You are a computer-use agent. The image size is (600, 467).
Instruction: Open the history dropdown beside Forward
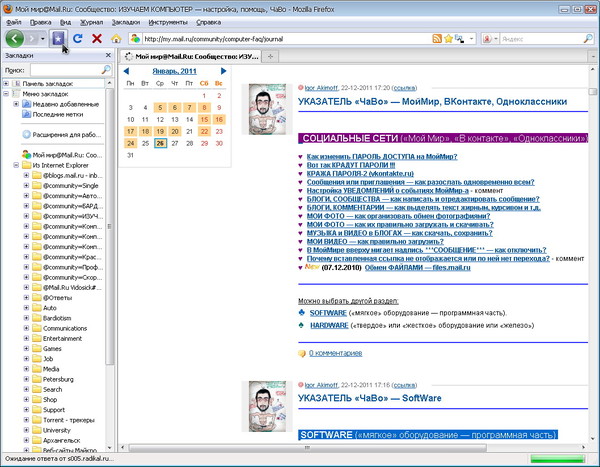pyautogui.click(x=42, y=39)
